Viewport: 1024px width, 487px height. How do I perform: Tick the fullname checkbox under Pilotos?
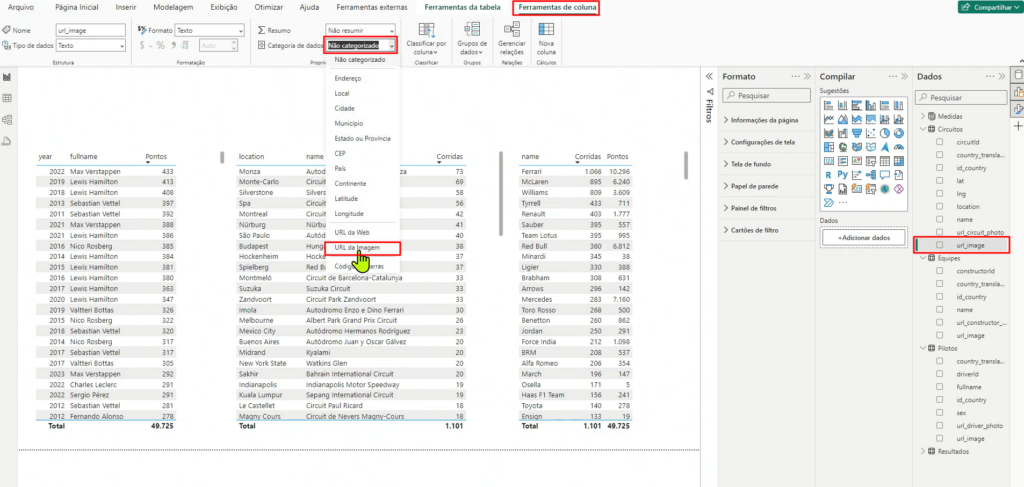click(x=939, y=386)
